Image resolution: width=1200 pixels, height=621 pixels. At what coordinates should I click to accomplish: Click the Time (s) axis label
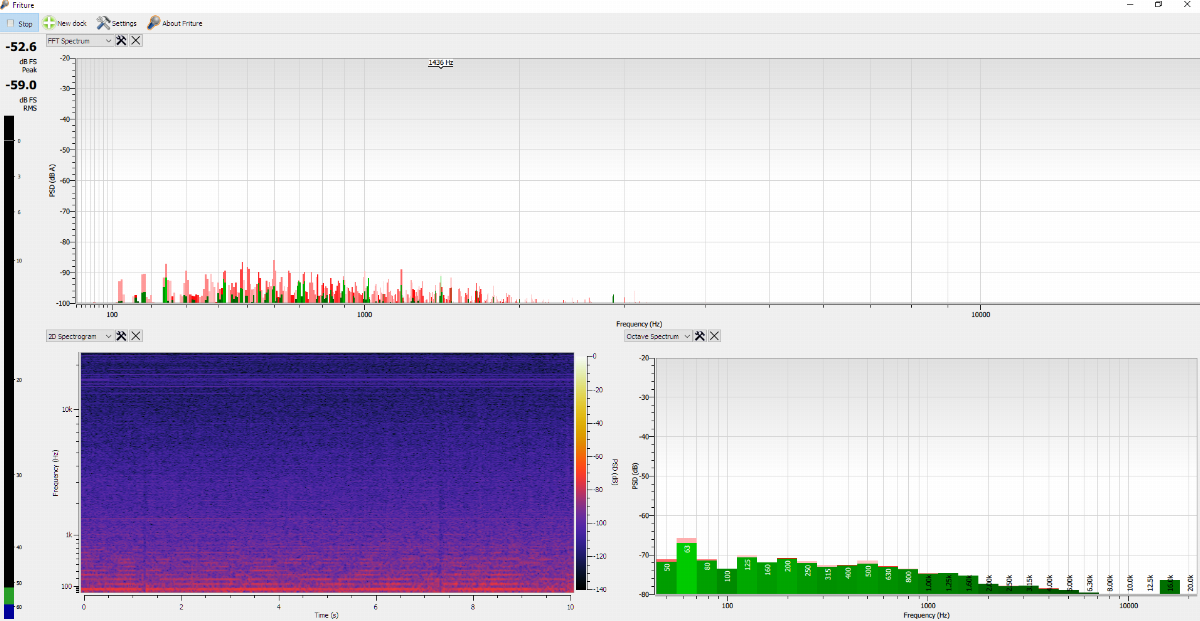point(327,614)
